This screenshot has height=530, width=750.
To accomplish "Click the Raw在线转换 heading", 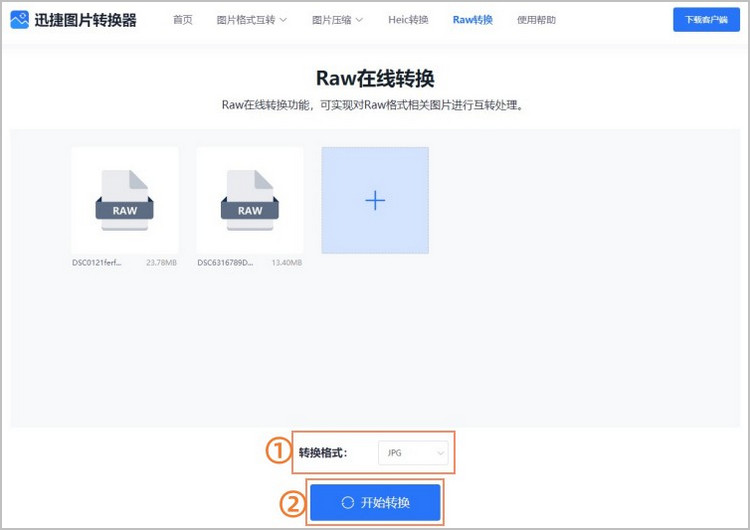I will click(x=375, y=78).
